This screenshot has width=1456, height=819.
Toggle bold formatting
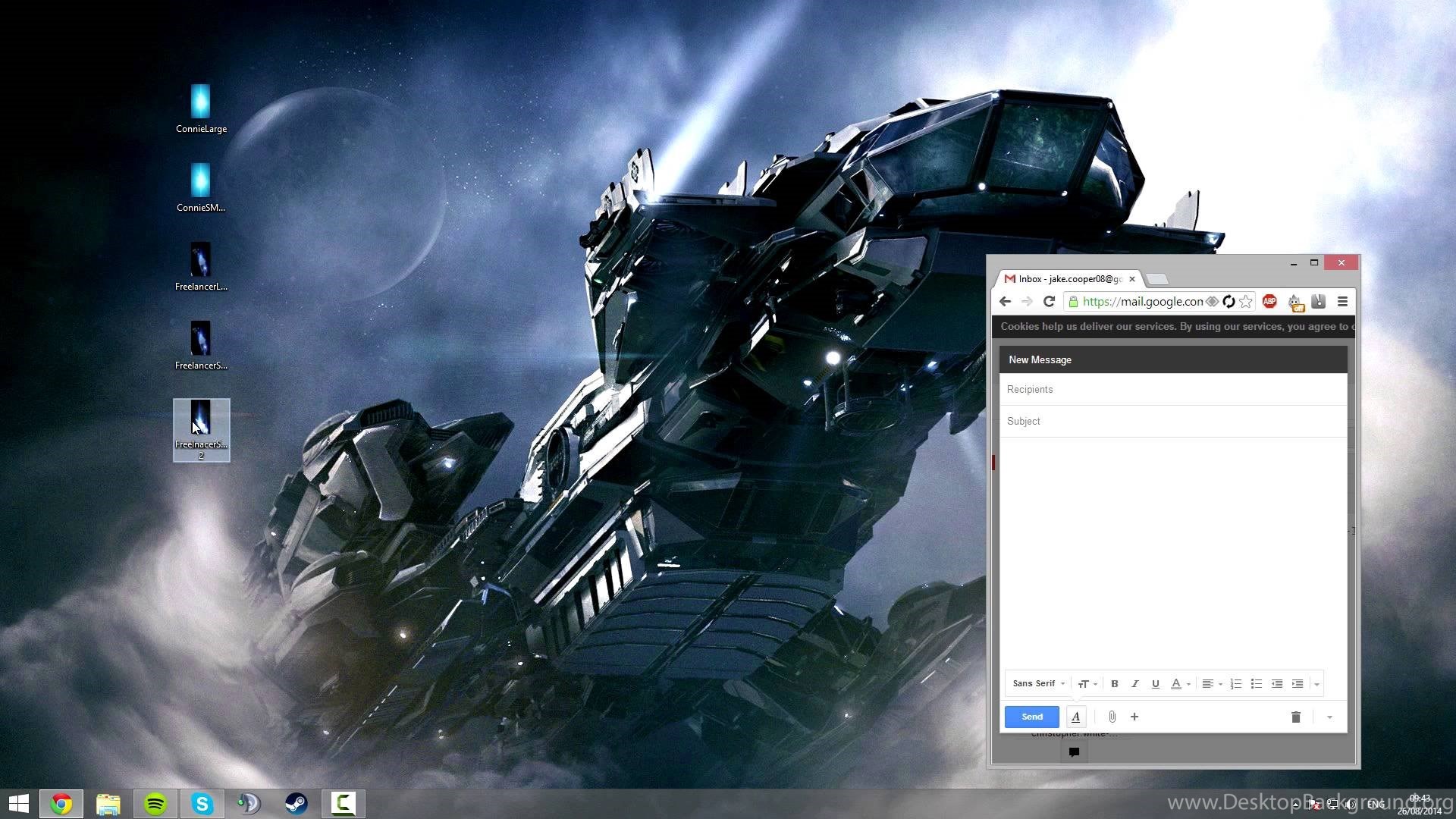1114,683
